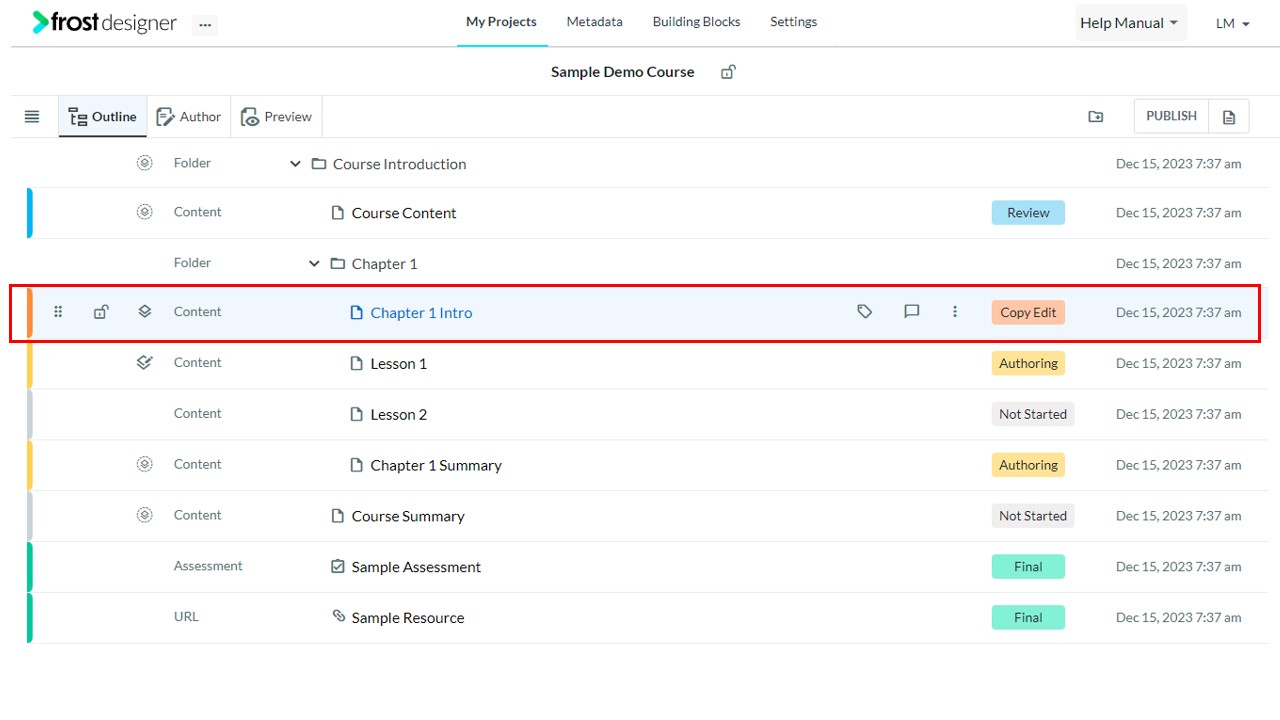Select the Outline view tab
The height and width of the screenshot is (720, 1280).
tap(103, 117)
